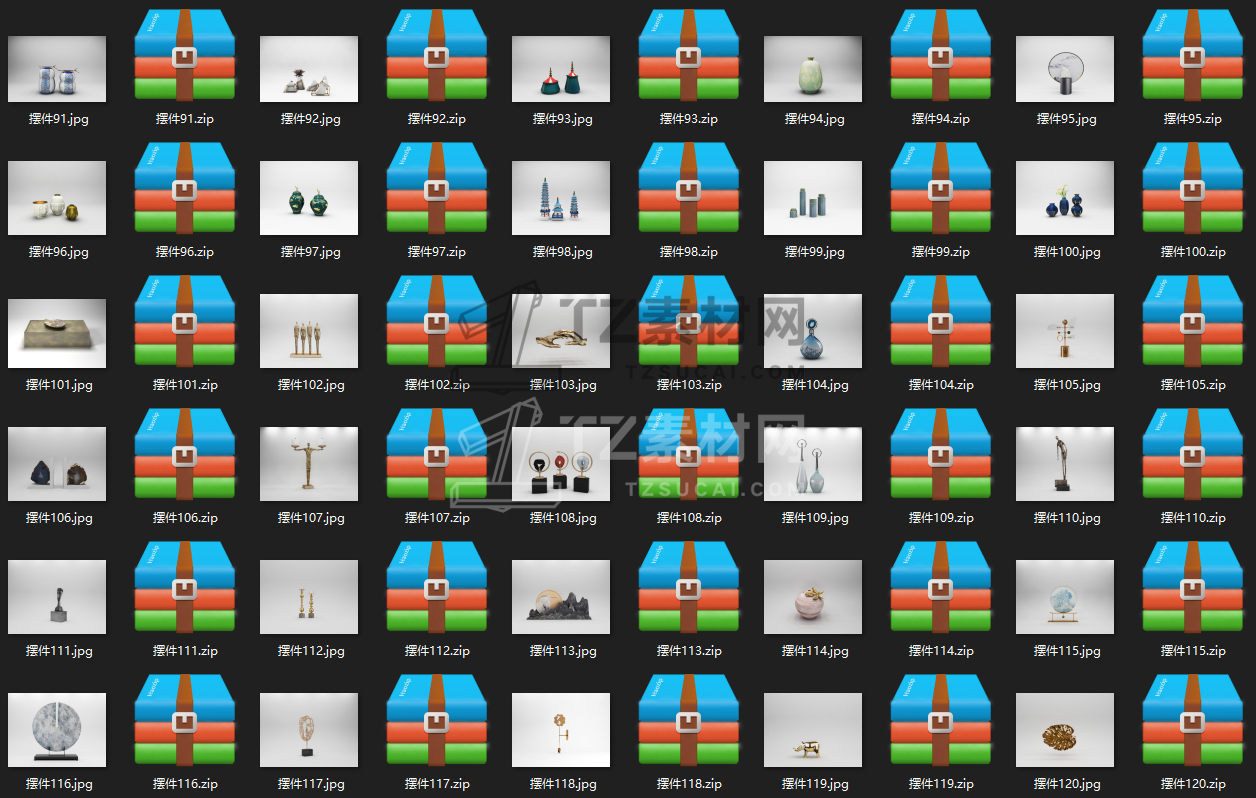Screen dimensions: 1256x798
Task: Open the 摆件107.jpg candelabra thumbnail
Action: 309,464
